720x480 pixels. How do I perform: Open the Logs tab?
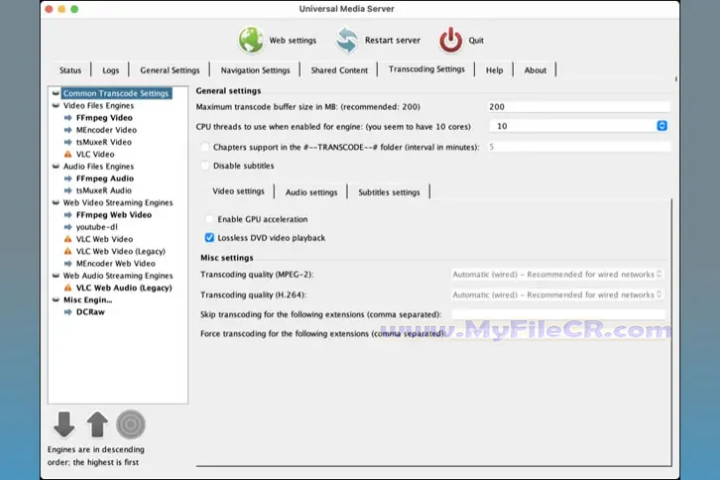coord(111,70)
